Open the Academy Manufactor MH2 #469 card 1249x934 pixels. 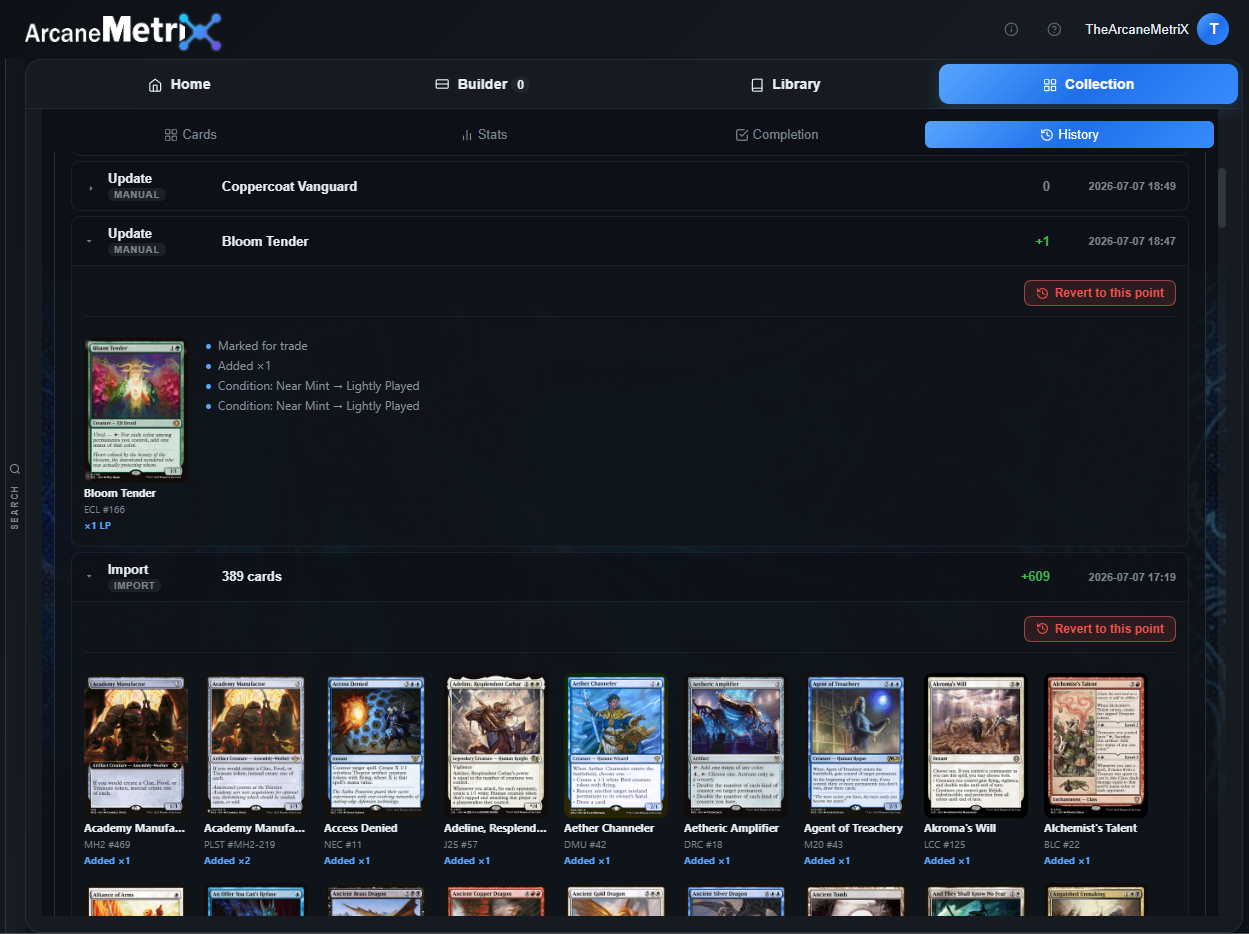pyautogui.click(x=135, y=745)
